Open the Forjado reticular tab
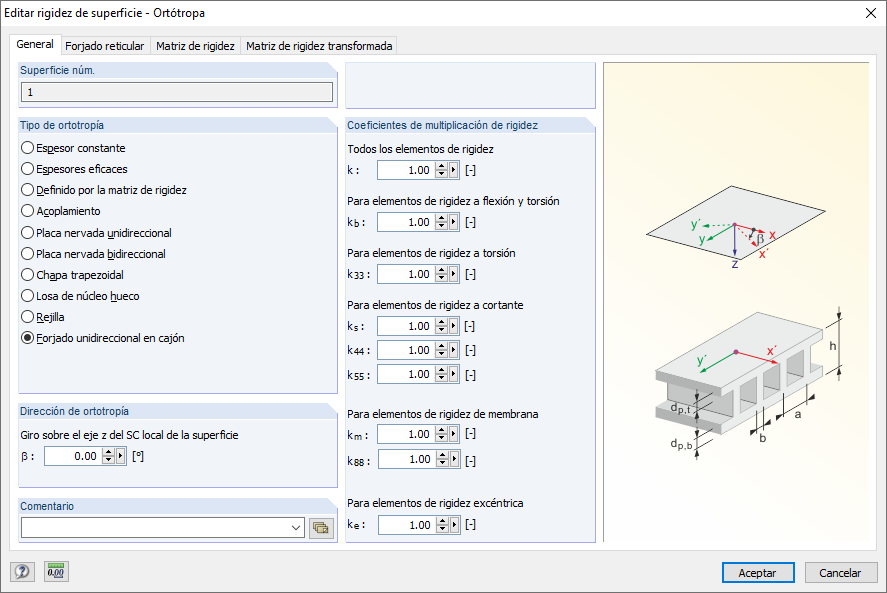Image resolution: width=887 pixels, height=593 pixels. click(x=105, y=45)
